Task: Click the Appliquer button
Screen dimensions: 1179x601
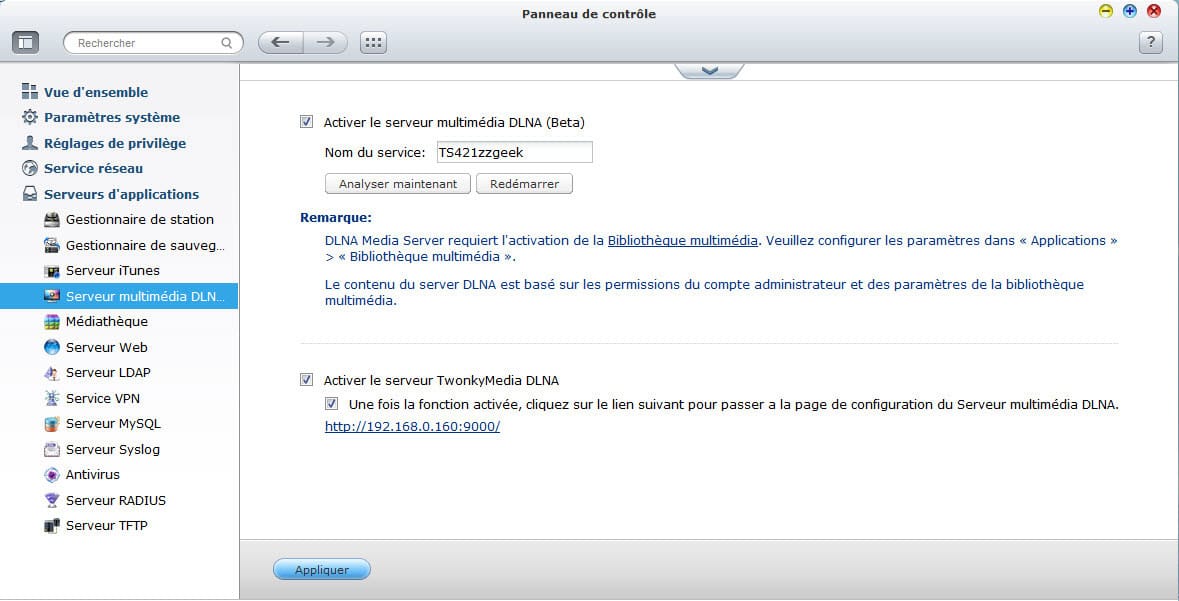Action: 322,569
